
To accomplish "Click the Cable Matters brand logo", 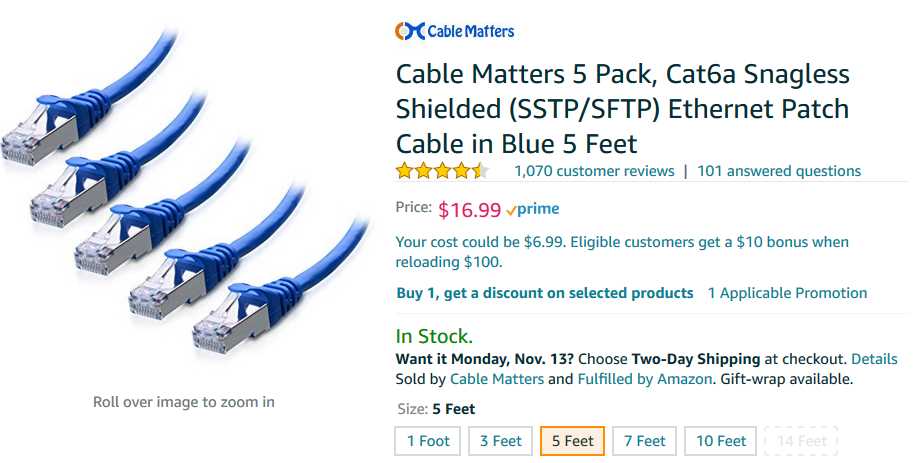I will [455, 31].
